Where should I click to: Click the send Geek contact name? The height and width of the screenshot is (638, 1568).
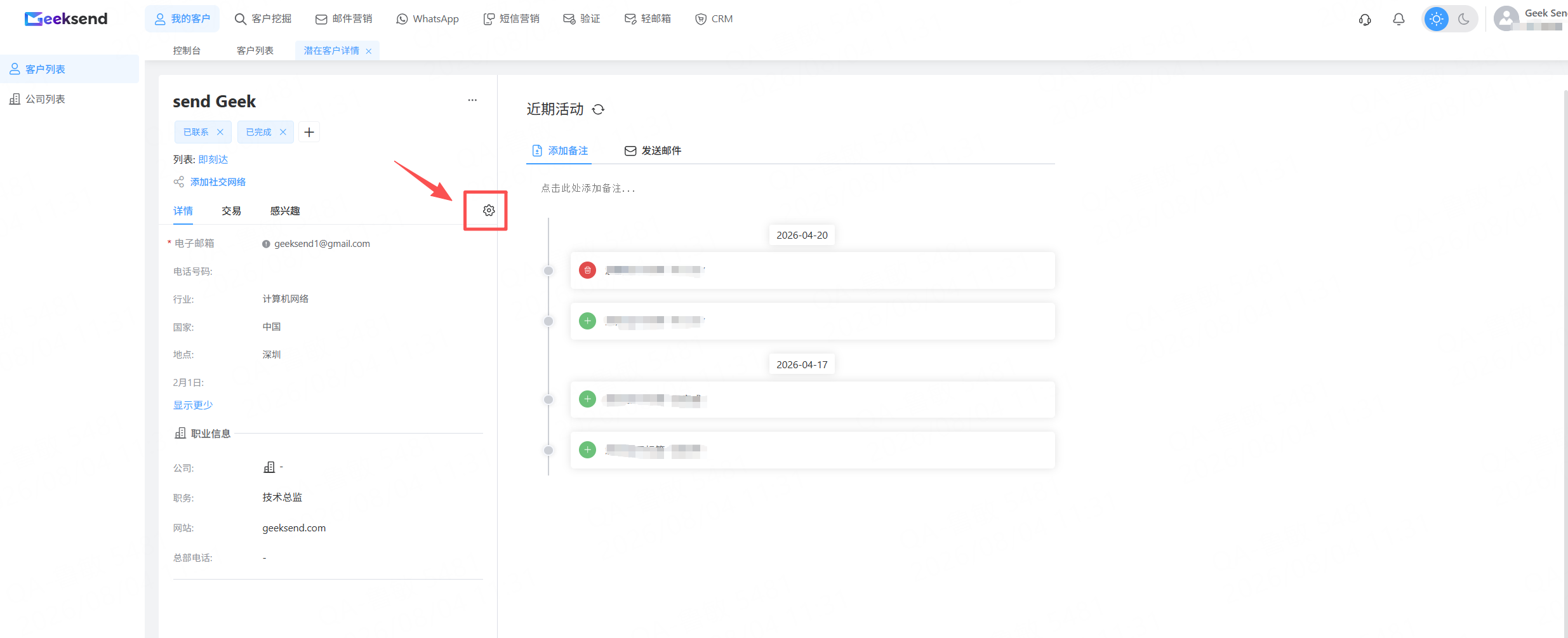[x=215, y=102]
